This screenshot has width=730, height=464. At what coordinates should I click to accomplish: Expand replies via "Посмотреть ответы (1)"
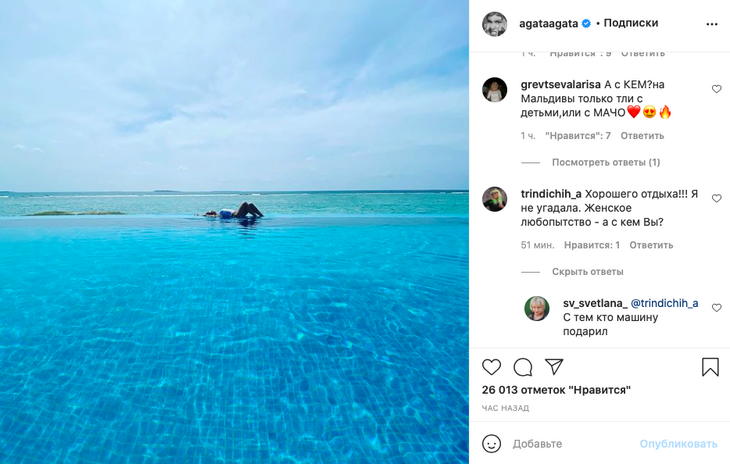606,162
